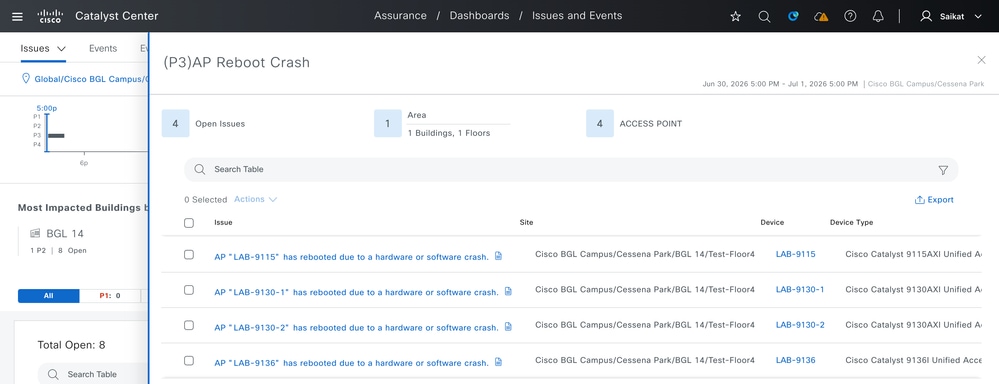Click Search Table field under Total Open
Image resolution: width=999 pixels, height=384 pixels.
pos(92,374)
